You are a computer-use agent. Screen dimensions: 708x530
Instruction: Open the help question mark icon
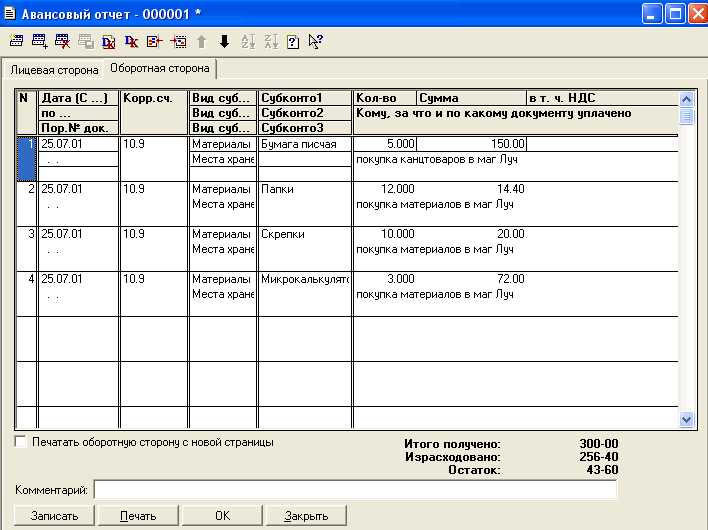click(x=293, y=42)
